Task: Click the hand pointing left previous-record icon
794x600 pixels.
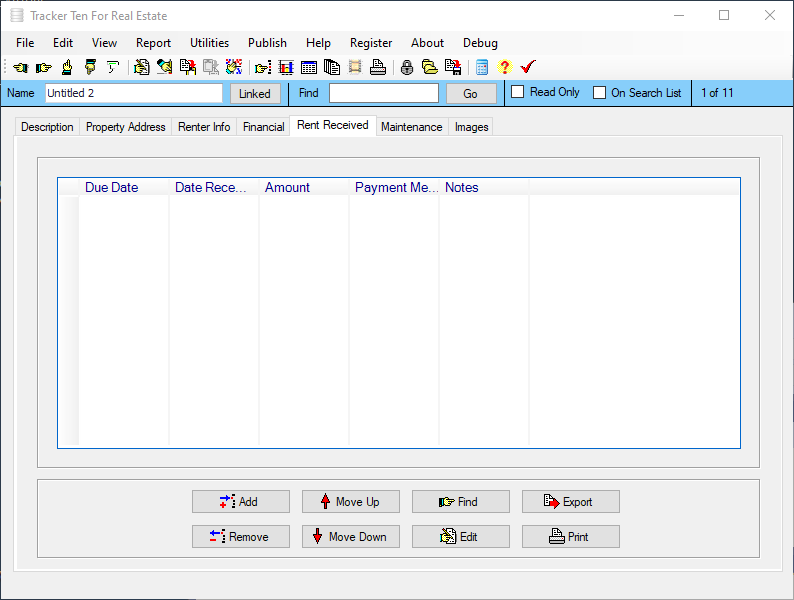Action: [21, 67]
